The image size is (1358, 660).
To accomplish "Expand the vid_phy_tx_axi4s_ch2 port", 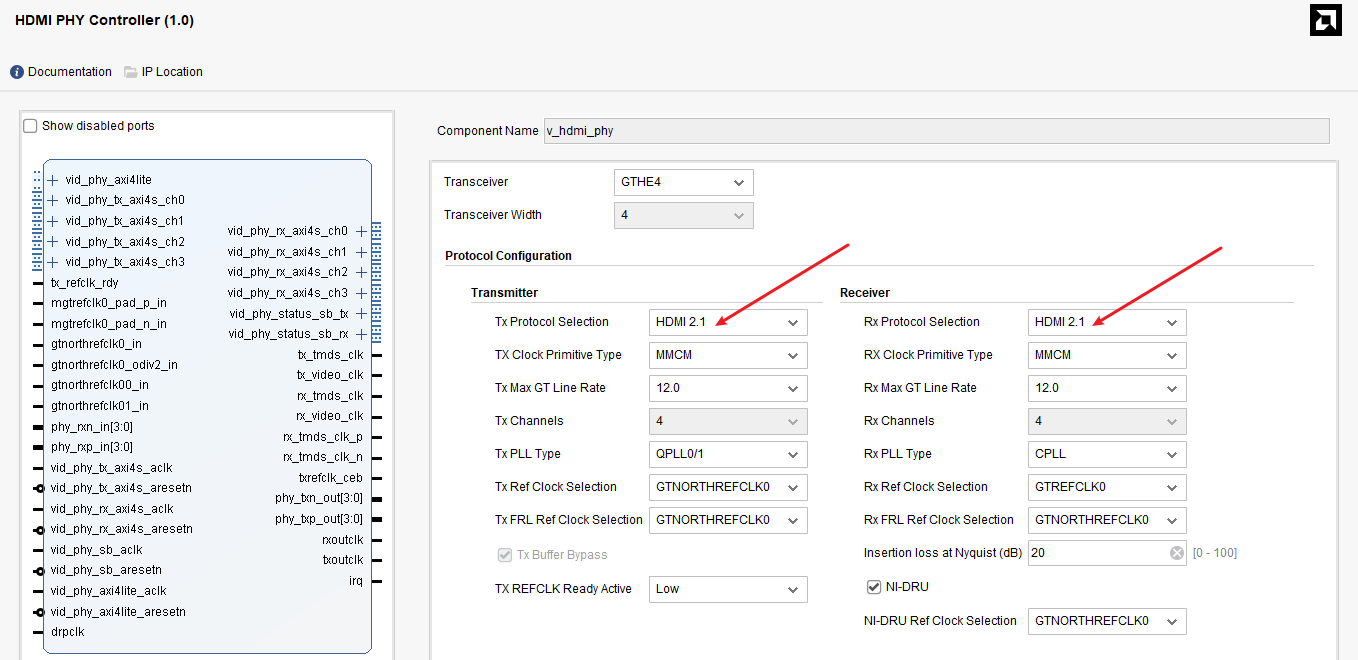I will [53, 242].
